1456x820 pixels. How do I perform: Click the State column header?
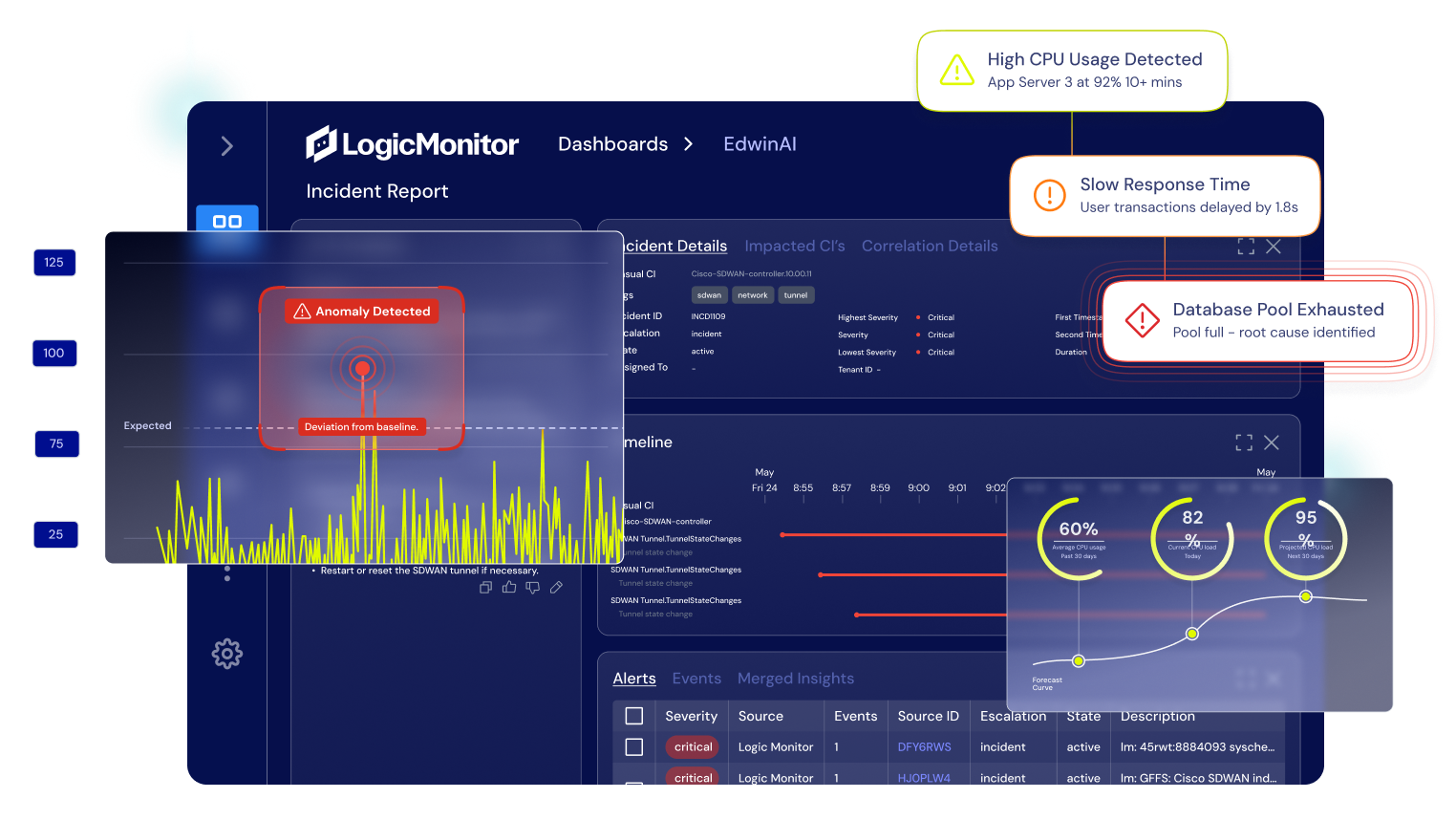pos(1083,716)
